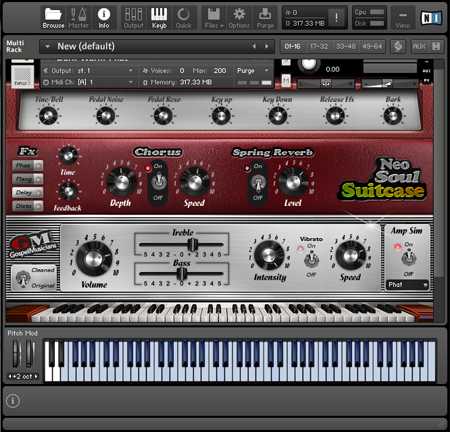The width and height of the screenshot is (450, 432).
Task: Open the Options gear dialog
Action: coord(239,18)
